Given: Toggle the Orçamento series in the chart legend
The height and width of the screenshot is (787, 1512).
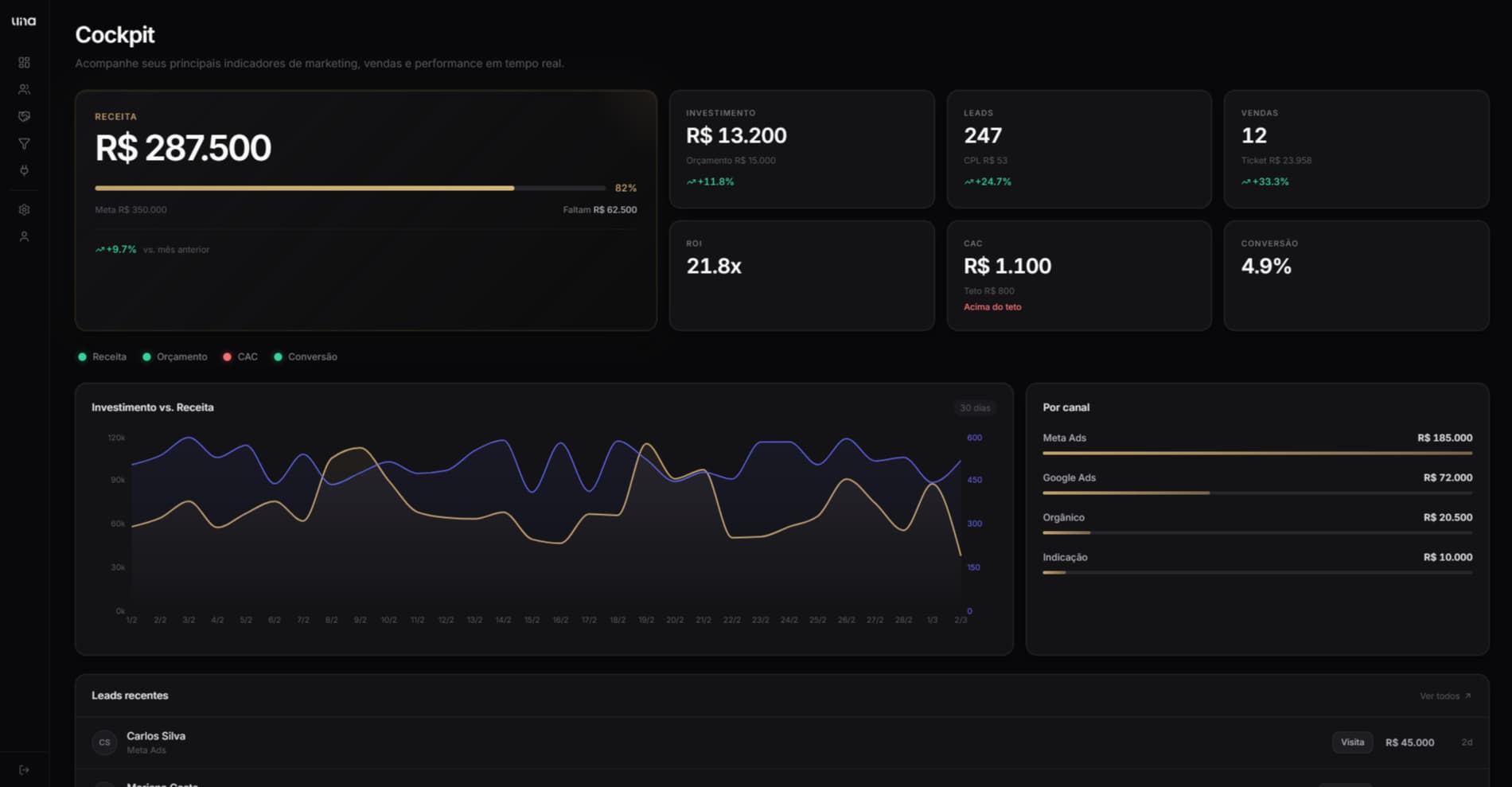Looking at the screenshot, I should click(175, 356).
